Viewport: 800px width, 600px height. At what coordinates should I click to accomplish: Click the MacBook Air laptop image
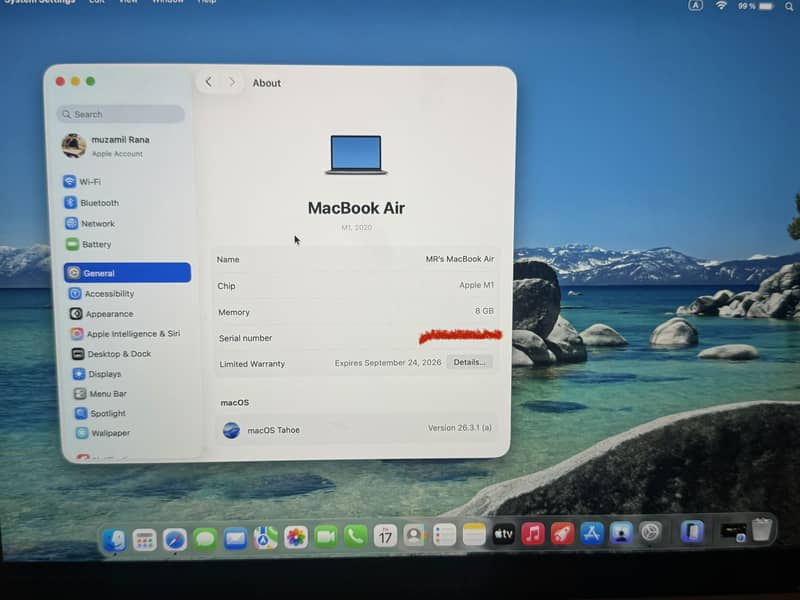356,155
